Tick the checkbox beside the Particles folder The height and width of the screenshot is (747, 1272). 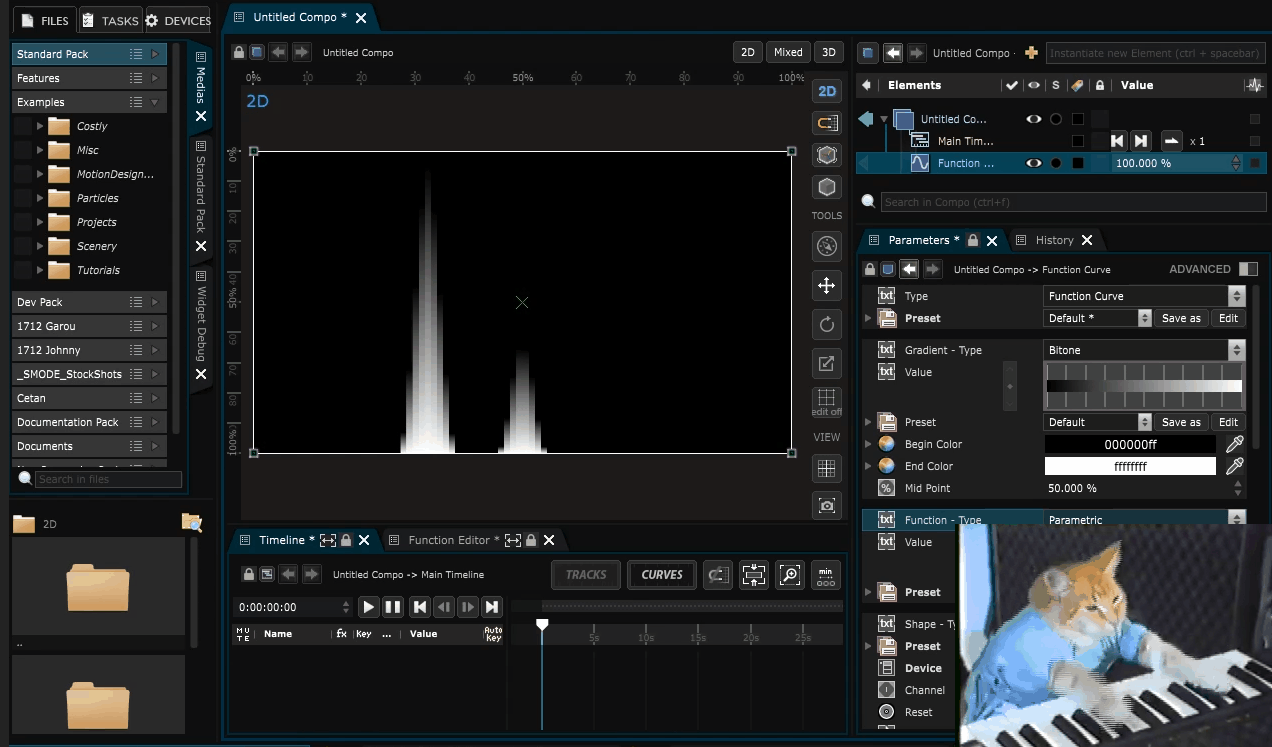tap(23, 198)
